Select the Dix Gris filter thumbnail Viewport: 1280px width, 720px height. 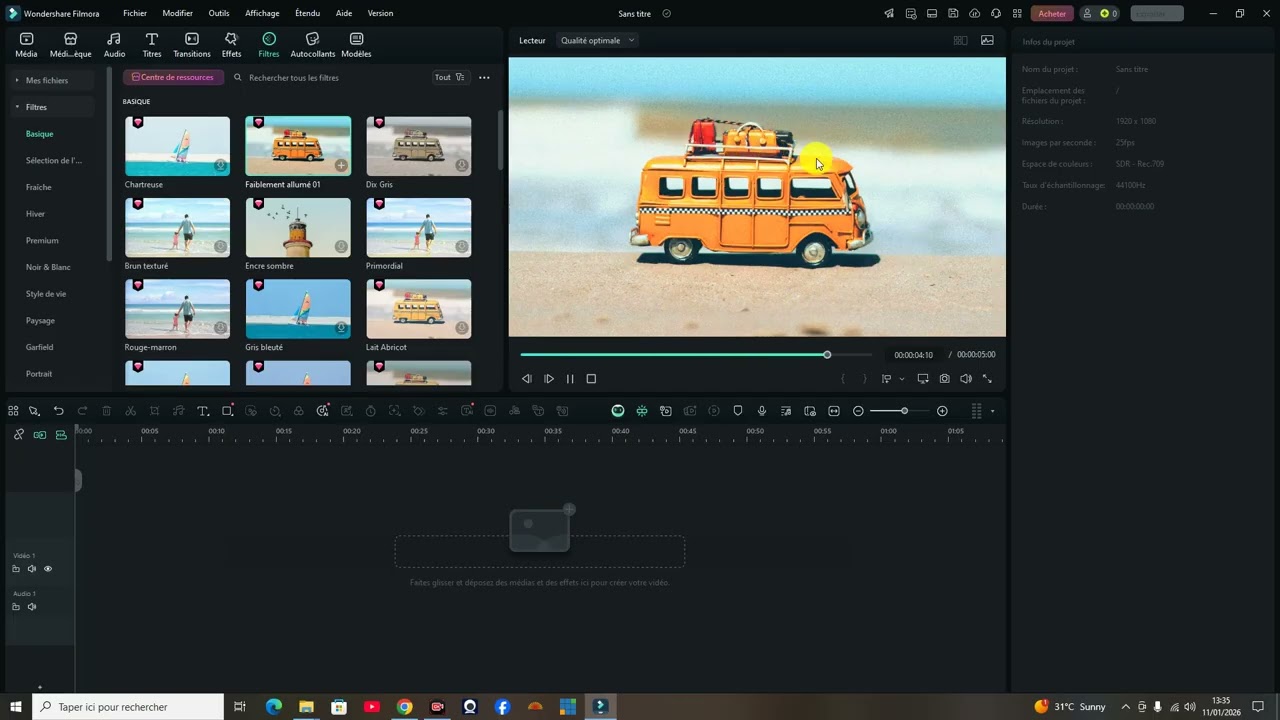[x=418, y=146]
